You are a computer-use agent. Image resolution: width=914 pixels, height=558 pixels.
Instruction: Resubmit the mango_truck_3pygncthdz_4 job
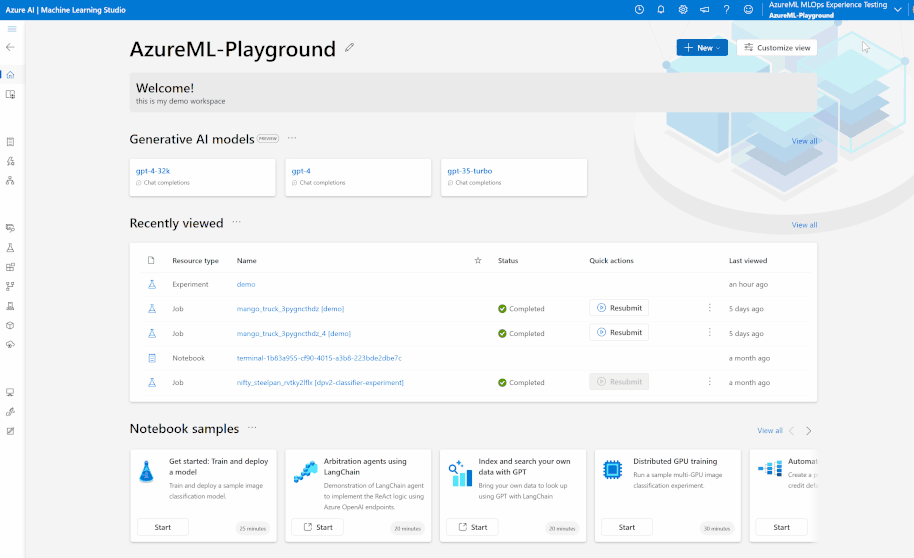coord(619,332)
